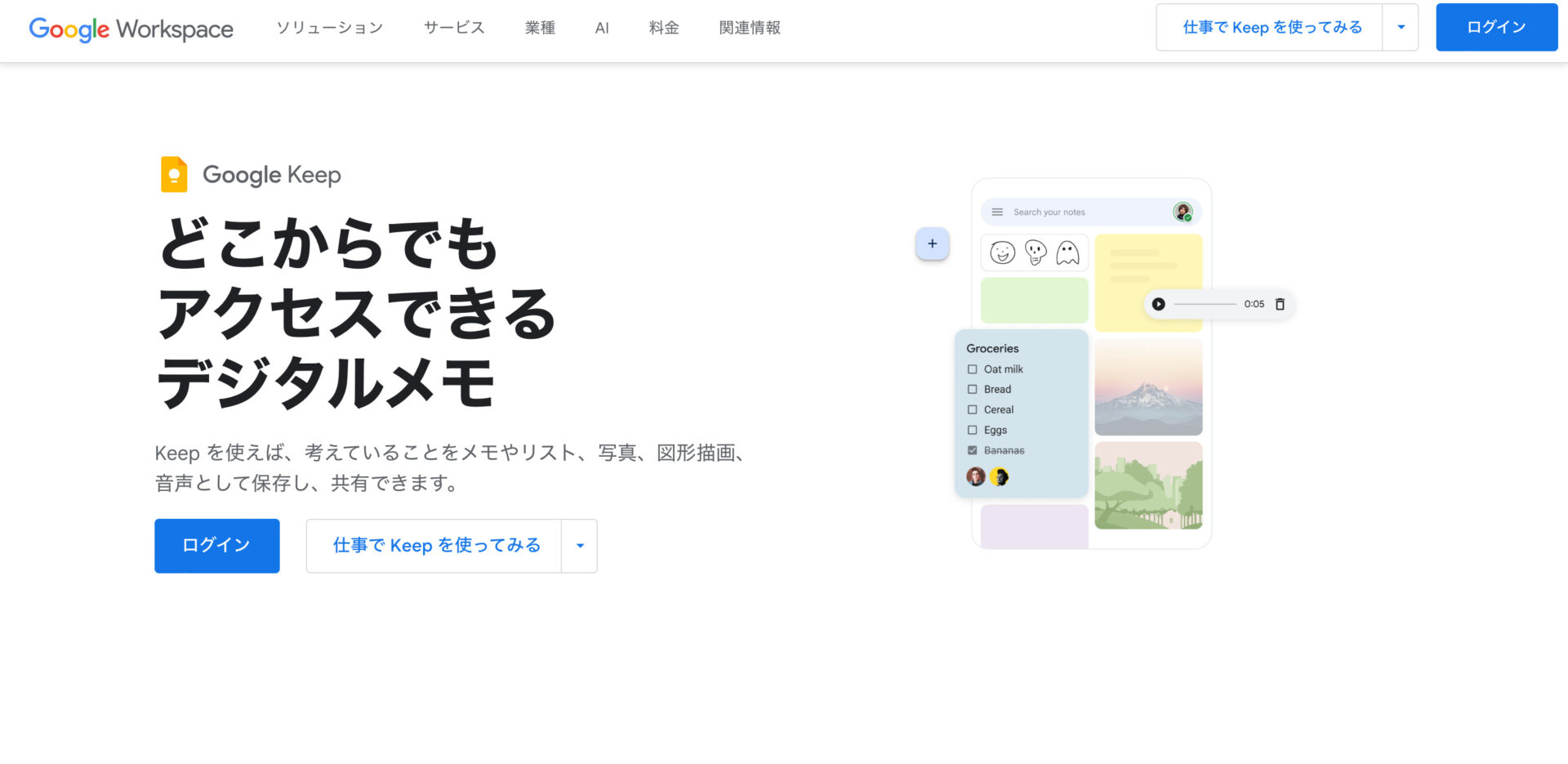Image resolution: width=1568 pixels, height=764 pixels.
Task: Click 仕事で Keep を使ってみる below the description
Action: [435, 546]
